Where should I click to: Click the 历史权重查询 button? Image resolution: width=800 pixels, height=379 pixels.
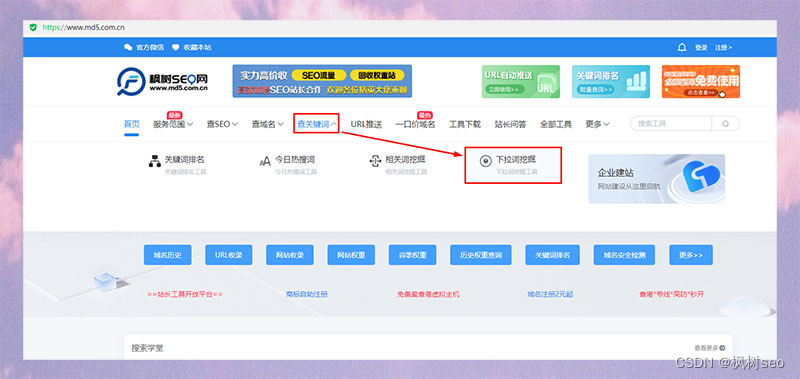pos(481,255)
